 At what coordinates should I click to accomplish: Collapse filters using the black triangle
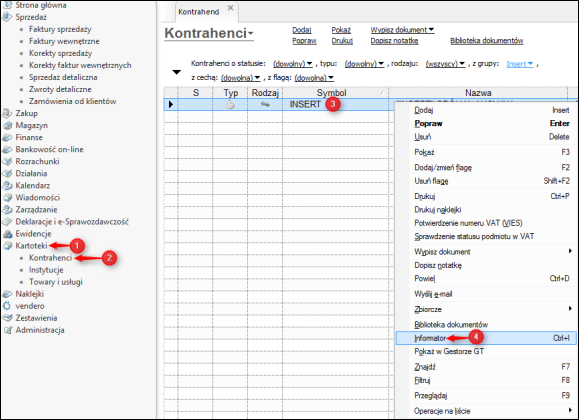tap(177, 72)
